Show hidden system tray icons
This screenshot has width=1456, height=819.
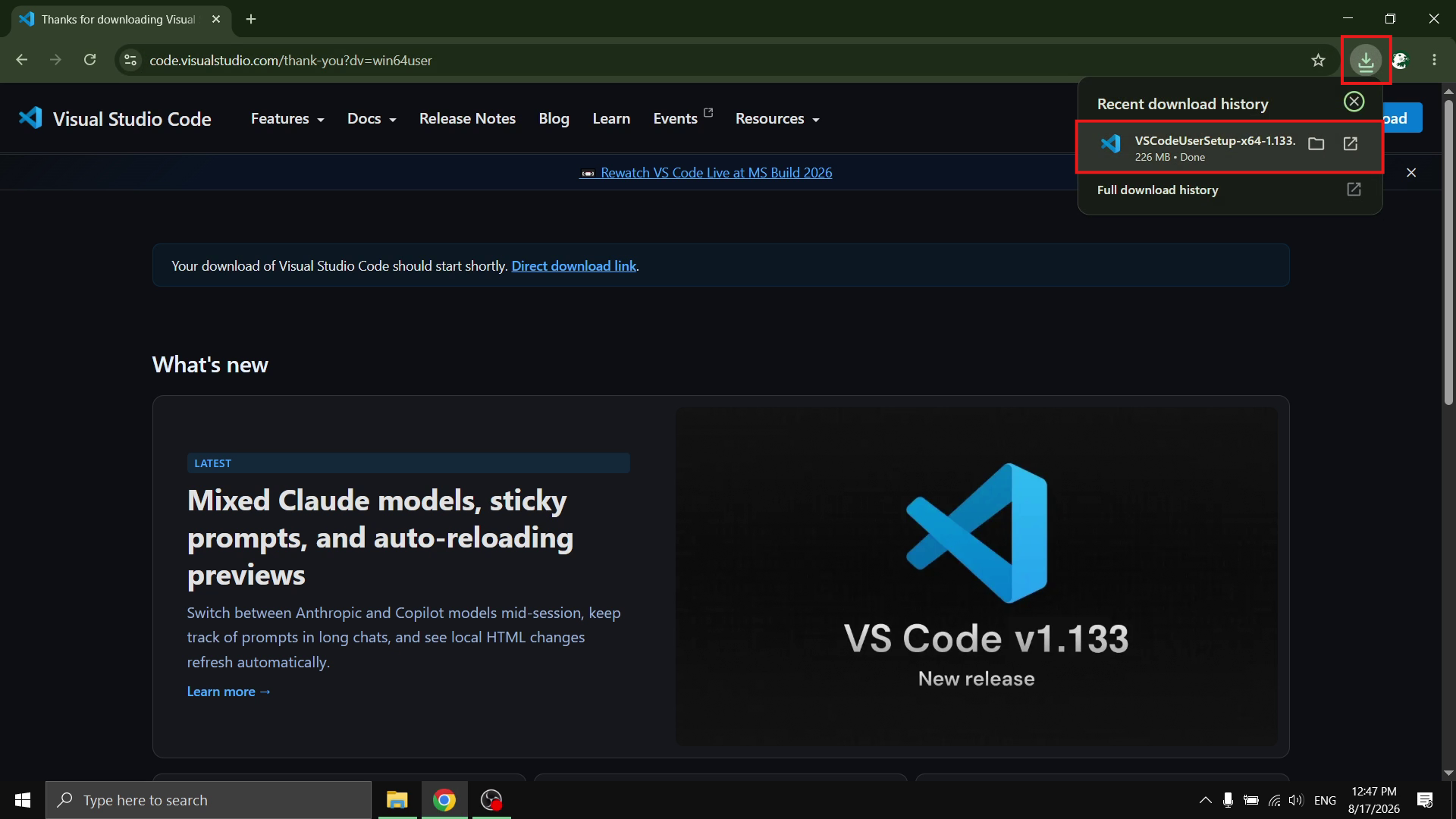pos(1205,800)
